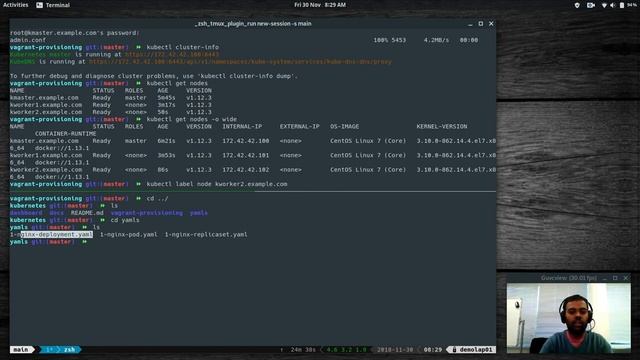This screenshot has width=640, height=360.
Task: Click the 'cluster-info dump' hint line
Action: 154,76
